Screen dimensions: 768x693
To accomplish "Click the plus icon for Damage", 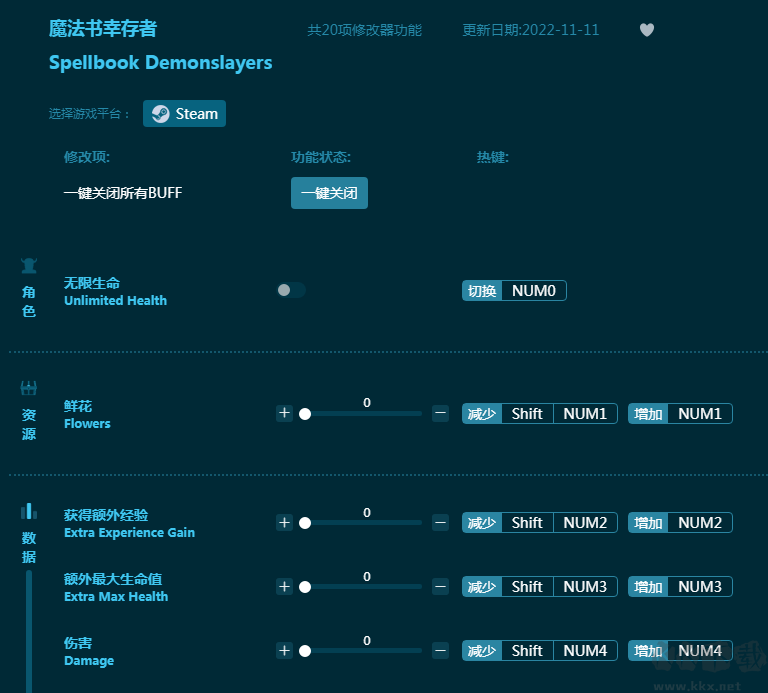I will click(x=284, y=650).
